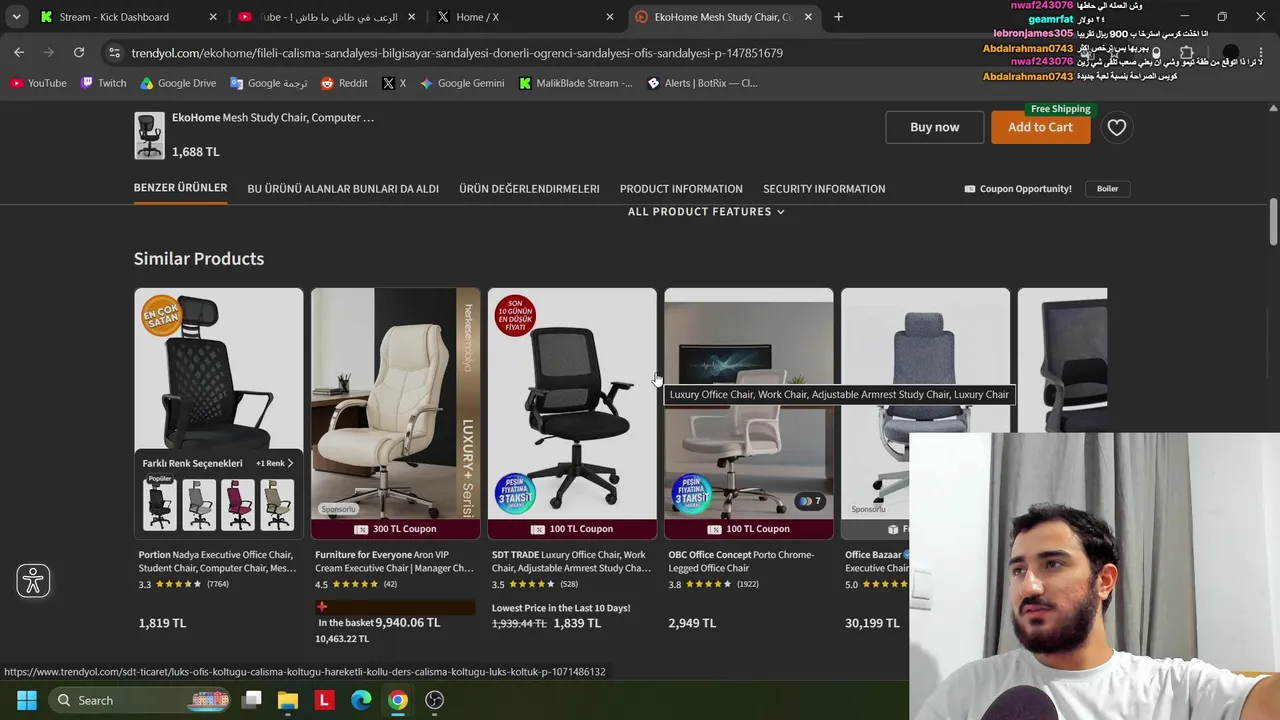
Task: Go to BENZER ÜRÜNLER section tab
Action: tap(181, 188)
